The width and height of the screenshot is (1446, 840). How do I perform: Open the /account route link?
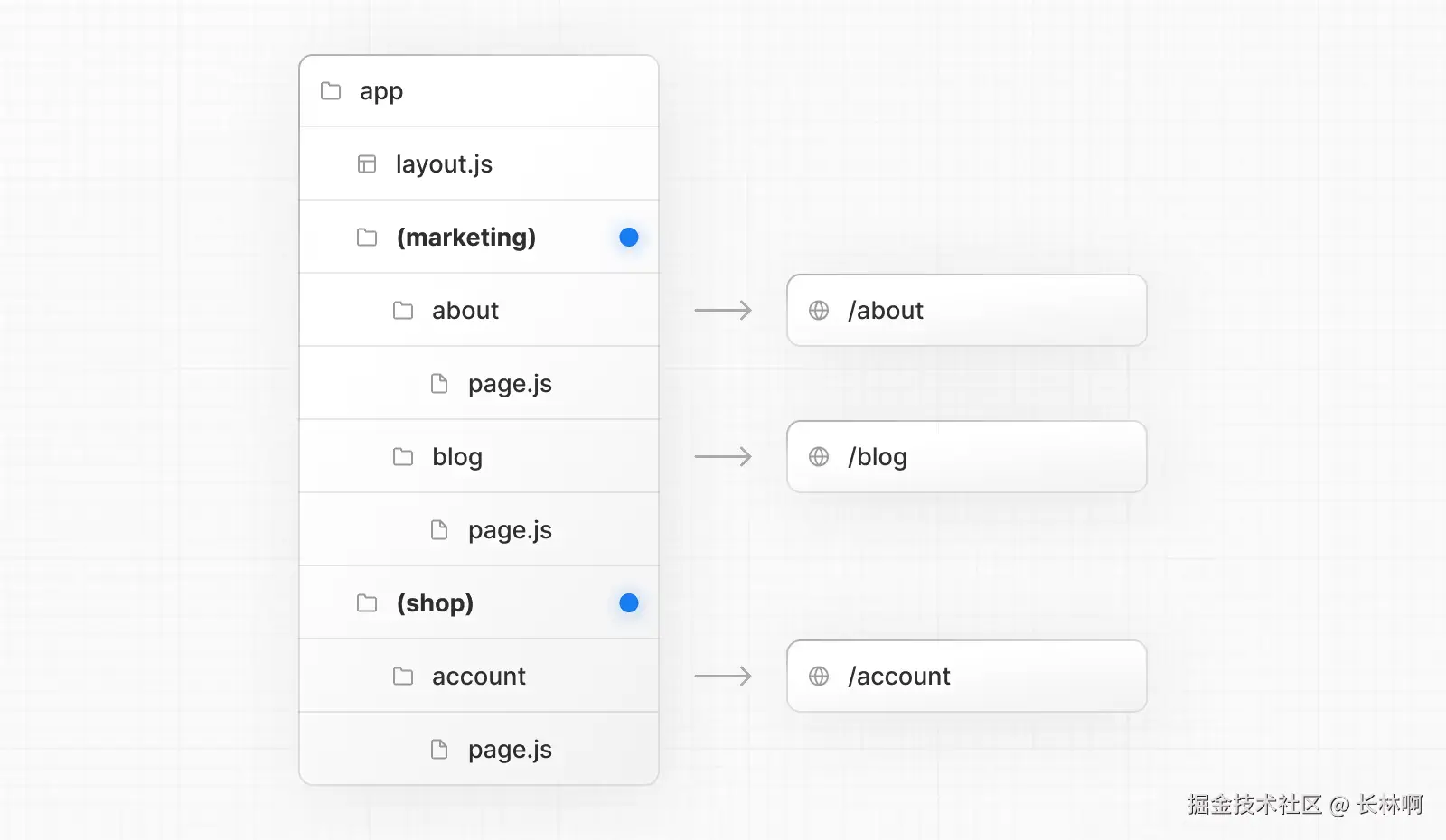(x=966, y=677)
